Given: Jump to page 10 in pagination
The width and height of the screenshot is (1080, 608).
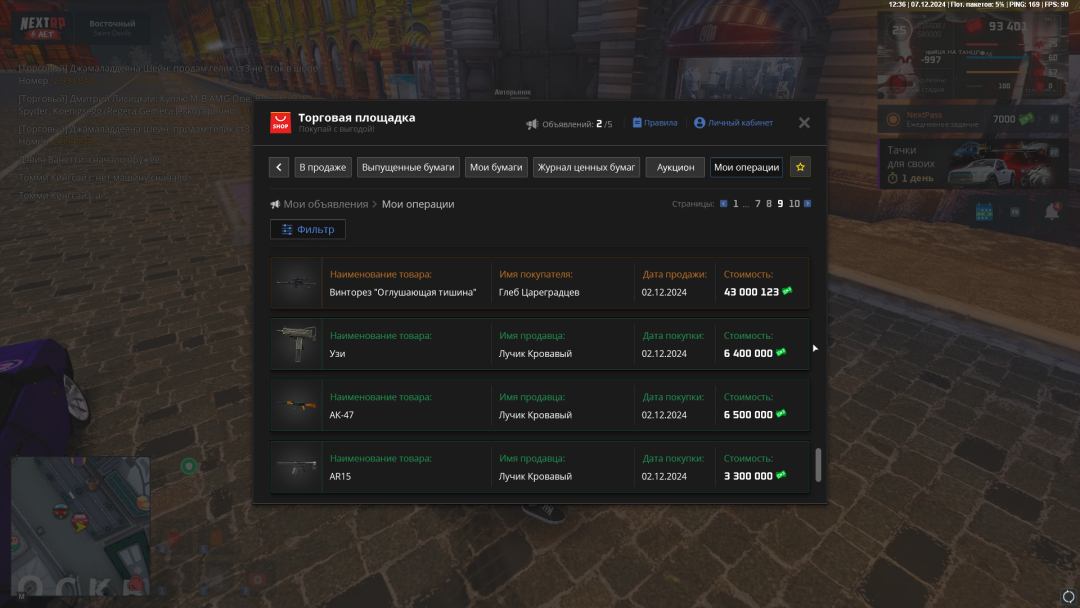Looking at the screenshot, I should click(x=794, y=204).
